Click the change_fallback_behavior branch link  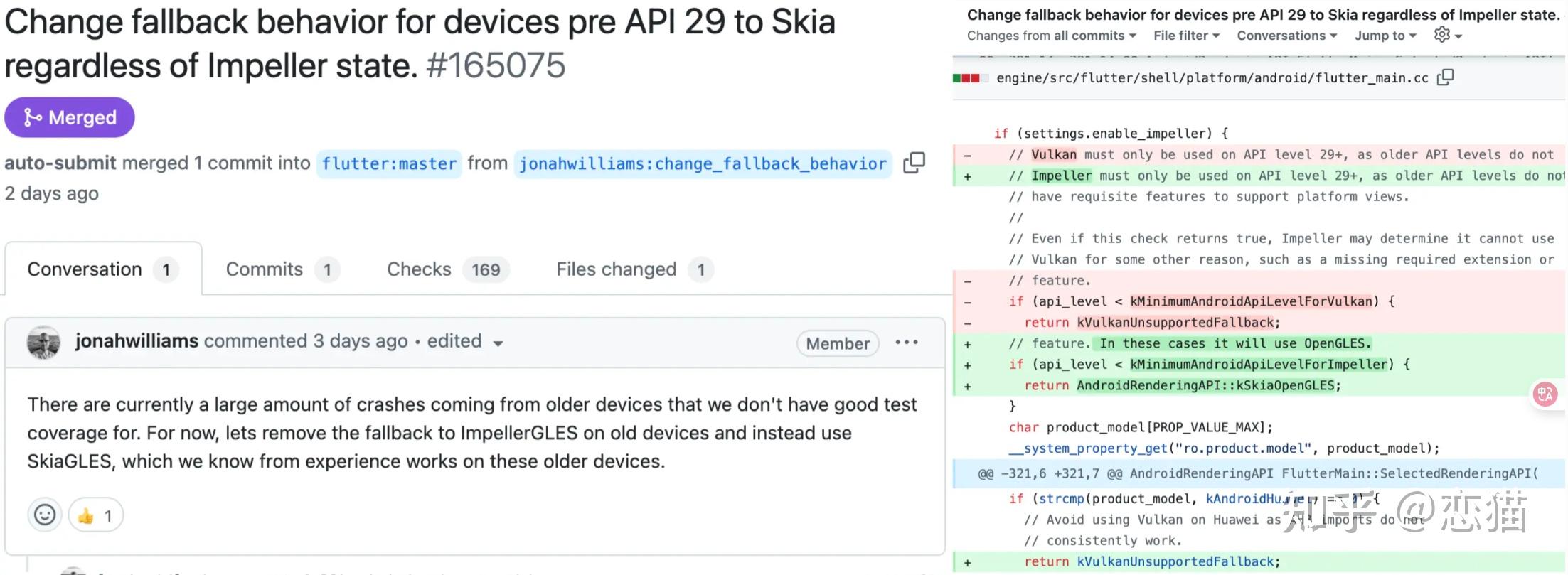(702, 163)
